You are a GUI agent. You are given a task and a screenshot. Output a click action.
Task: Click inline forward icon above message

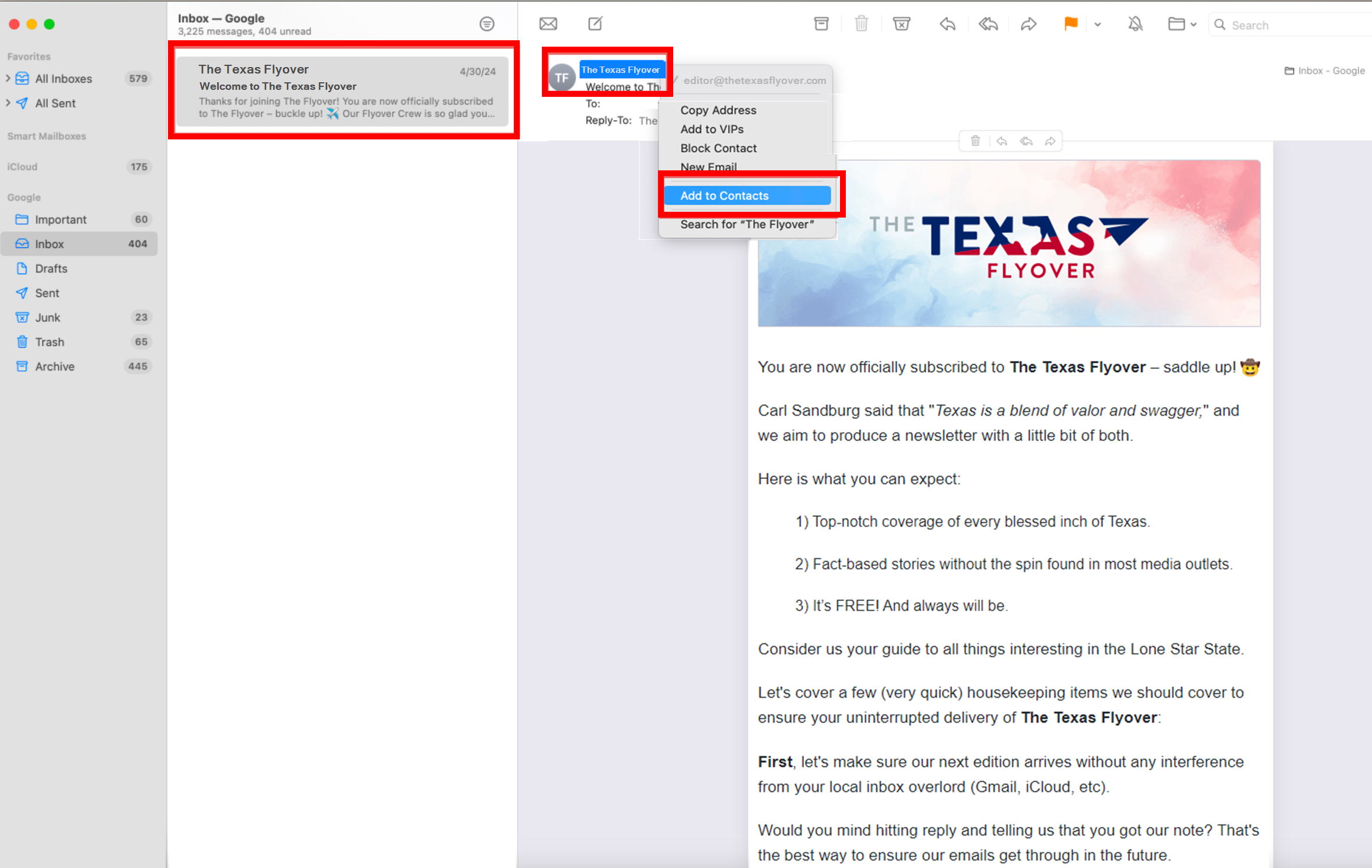pos(1050,141)
